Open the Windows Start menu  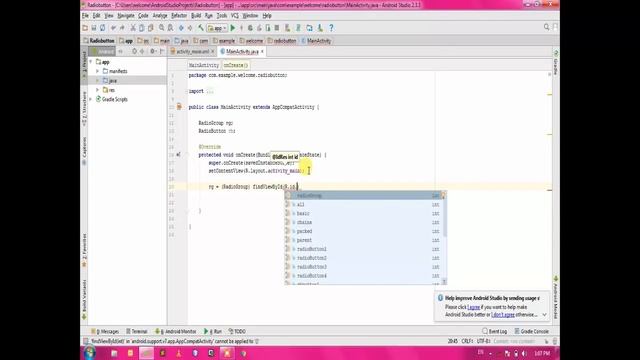click(x=89, y=353)
